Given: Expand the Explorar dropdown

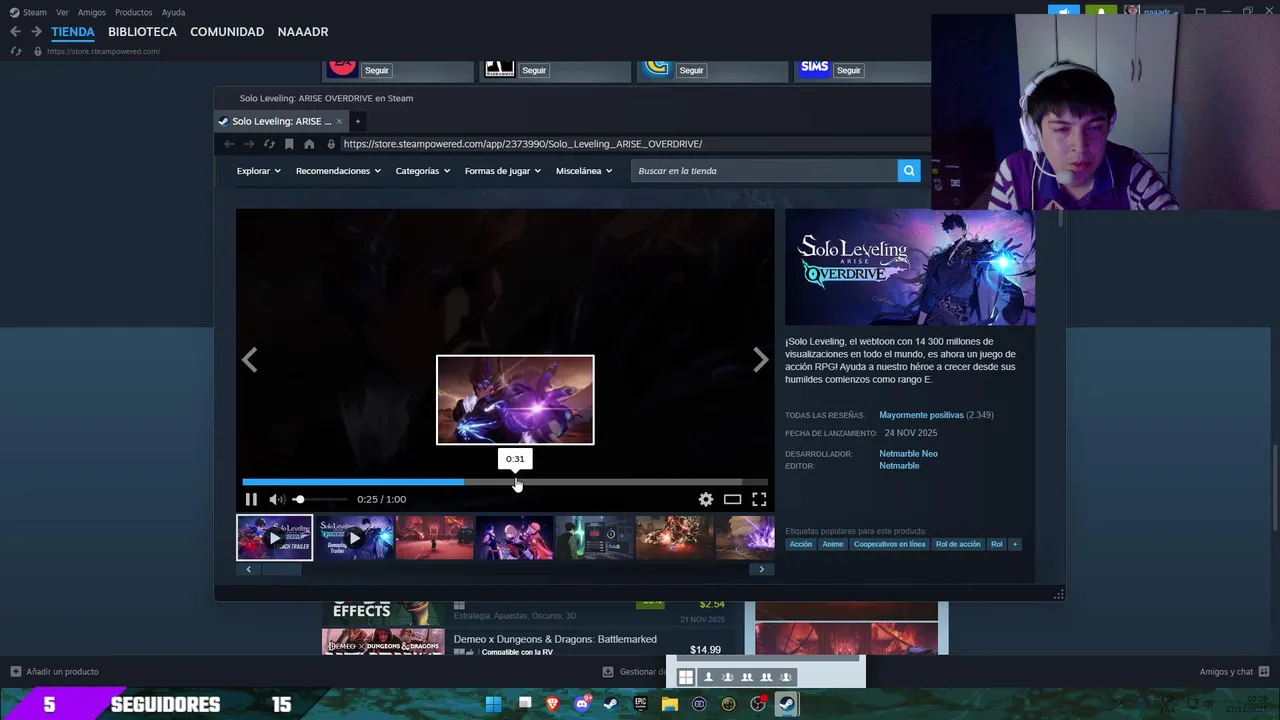Looking at the screenshot, I should pyautogui.click(x=259, y=171).
